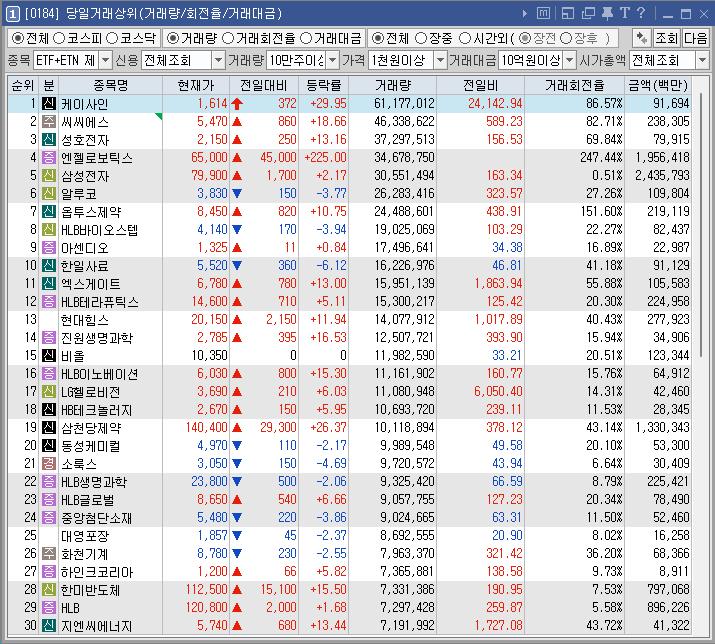Click the 다음 next button
Image resolution: width=715 pixels, height=644 pixels.
tap(695, 38)
